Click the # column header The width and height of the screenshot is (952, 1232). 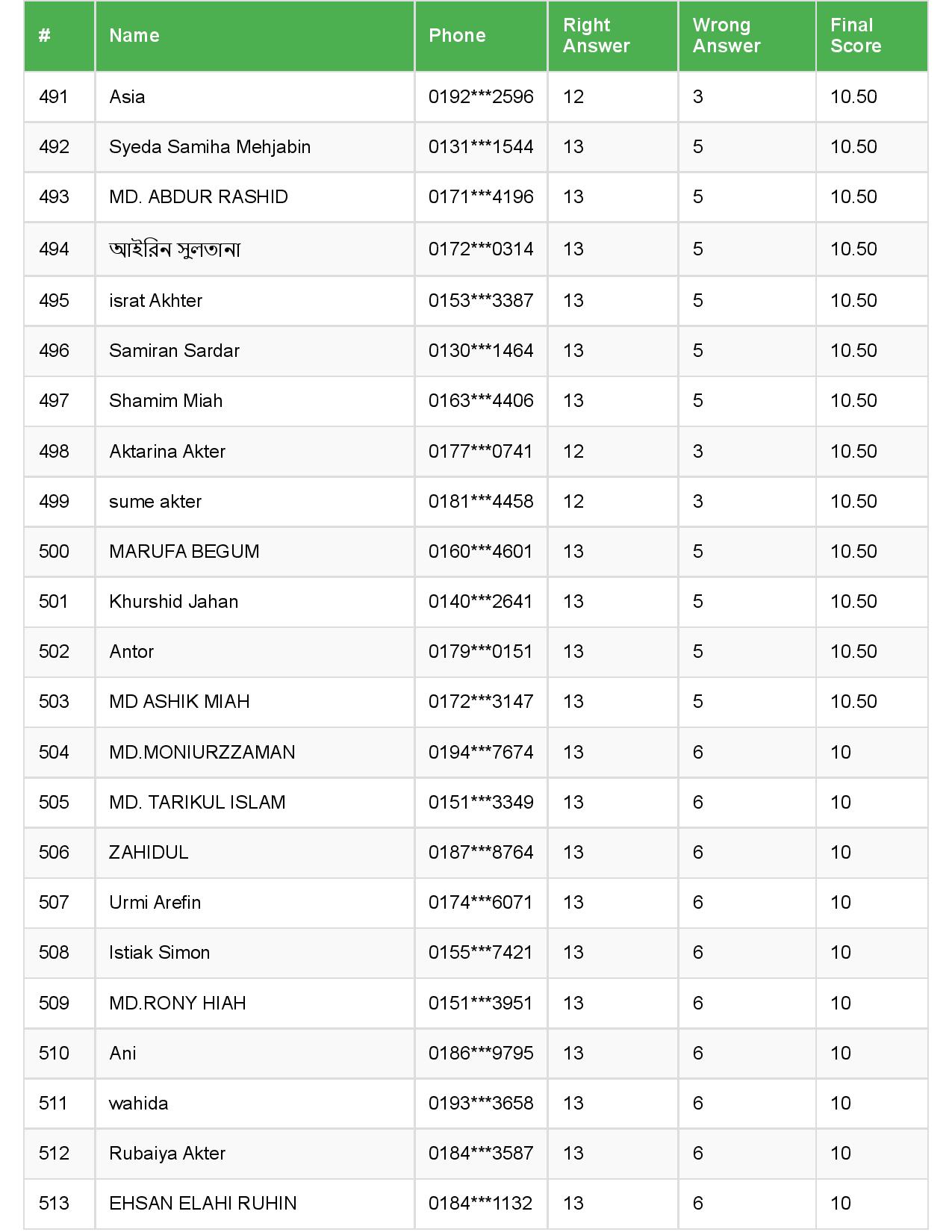pyautogui.click(x=45, y=36)
